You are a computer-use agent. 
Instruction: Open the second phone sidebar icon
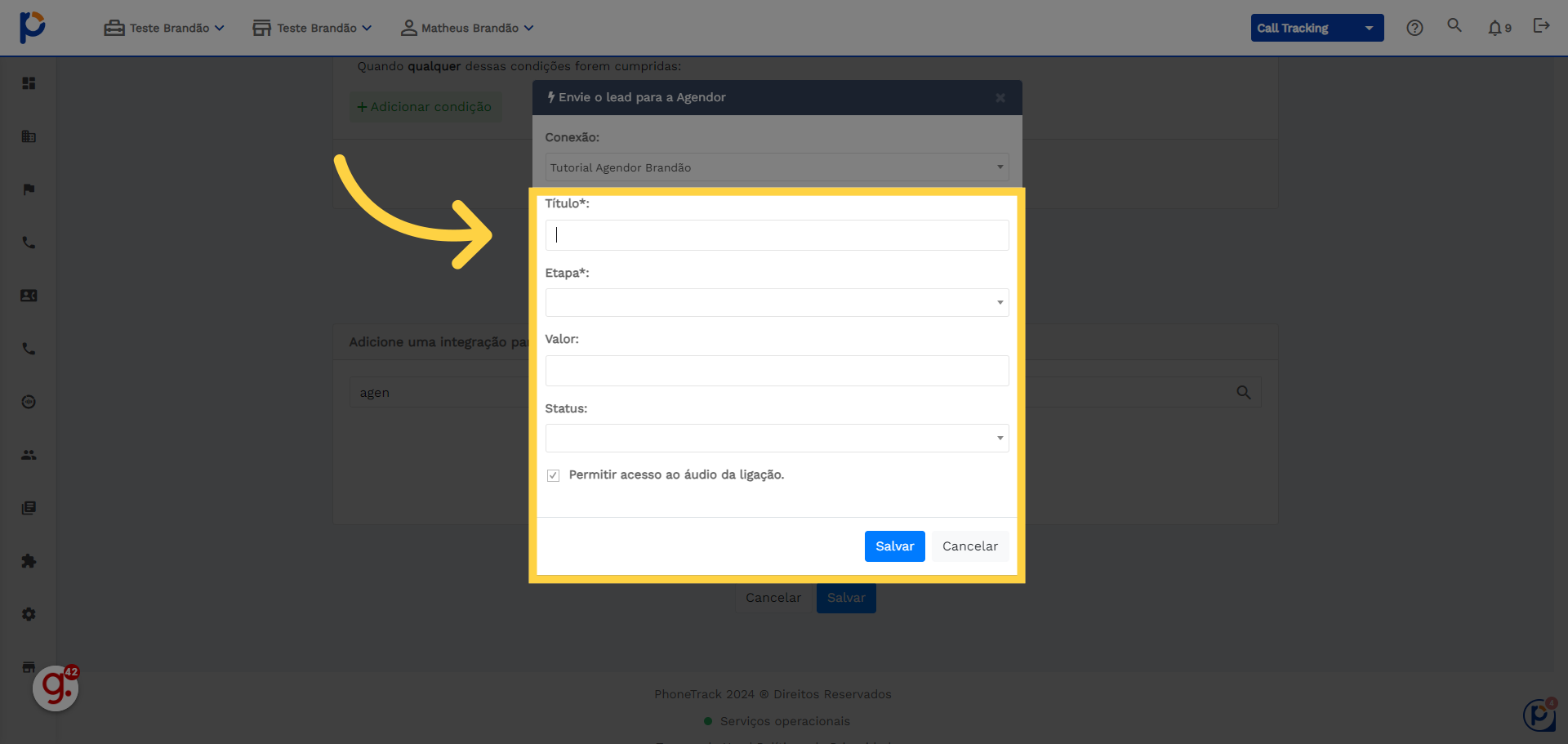[29, 349]
